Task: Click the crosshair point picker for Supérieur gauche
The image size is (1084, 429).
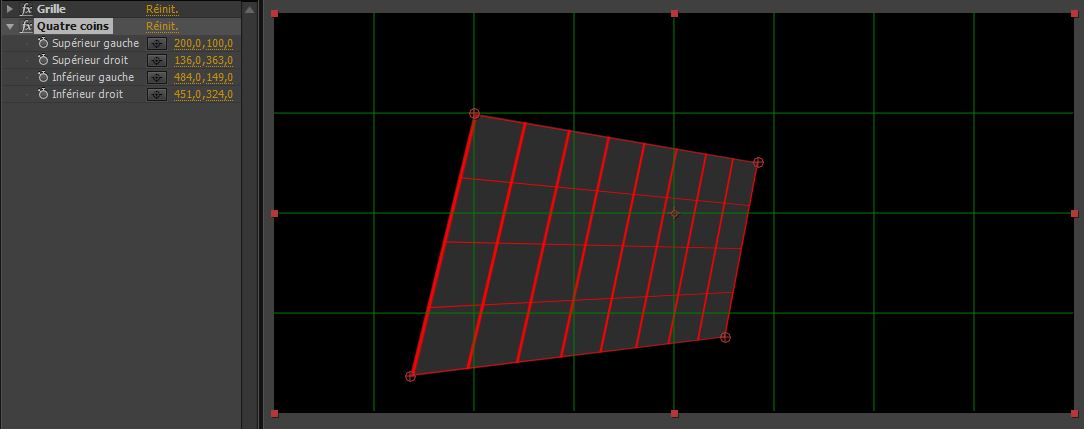Action: [x=157, y=44]
